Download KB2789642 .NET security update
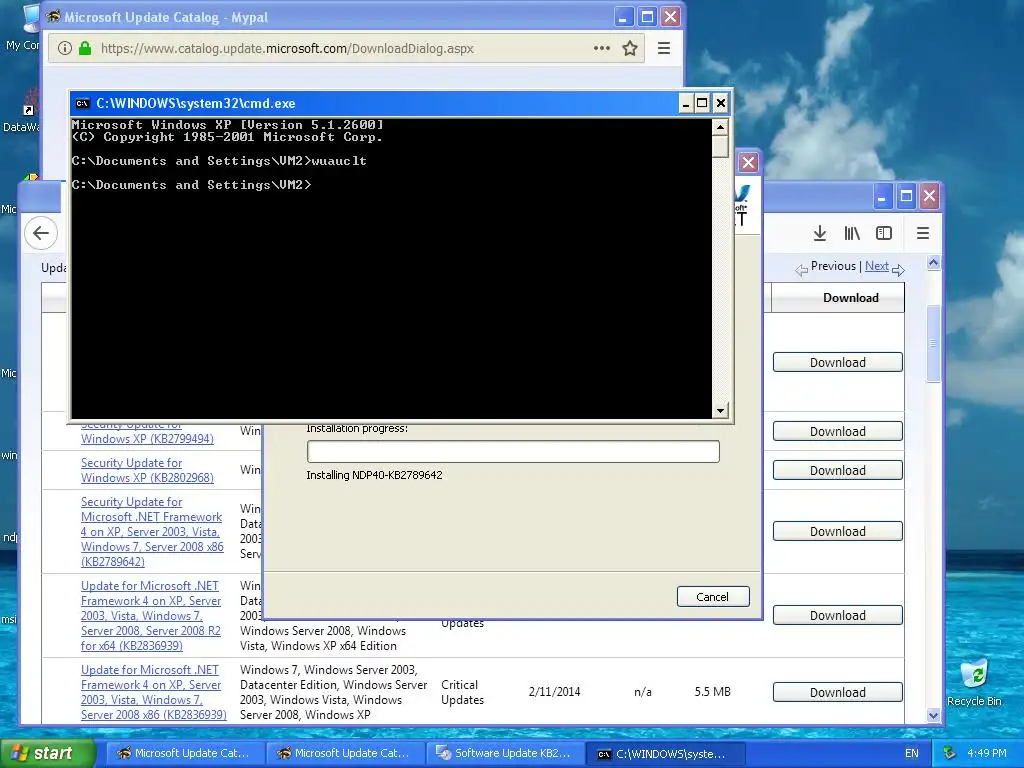This screenshot has height=768, width=1024. pyautogui.click(x=838, y=531)
